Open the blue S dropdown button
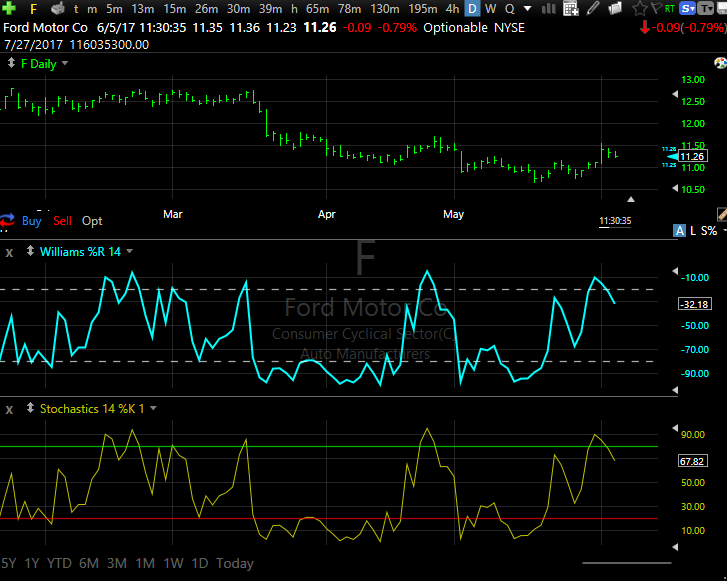The height and width of the screenshot is (581, 727). click(x=687, y=8)
